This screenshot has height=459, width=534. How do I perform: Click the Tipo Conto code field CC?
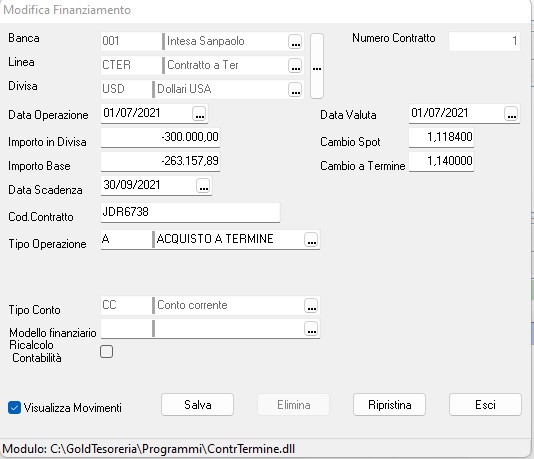[x=126, y=305]
